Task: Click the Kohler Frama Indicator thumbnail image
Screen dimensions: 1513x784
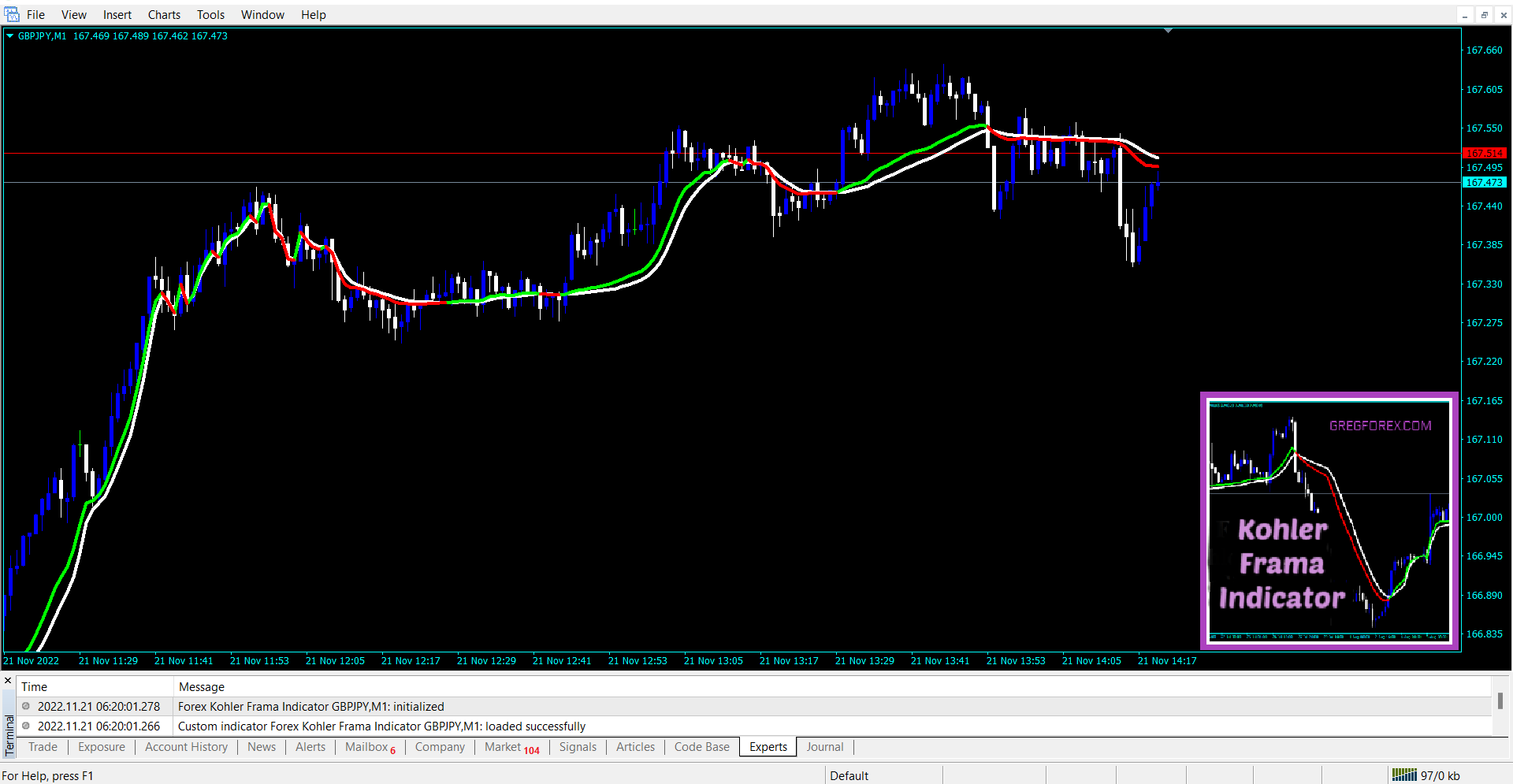Action: pos(1329,521)
